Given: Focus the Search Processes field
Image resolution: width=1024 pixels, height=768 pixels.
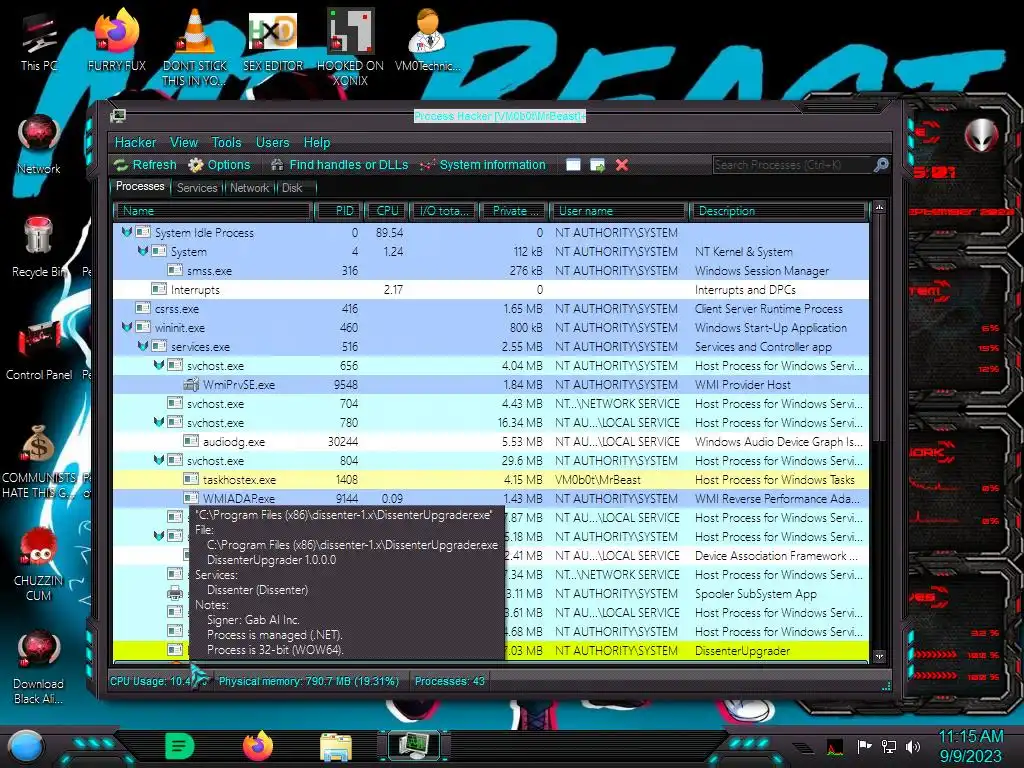Looking at the screenshot, I should [x=792, y=165].
